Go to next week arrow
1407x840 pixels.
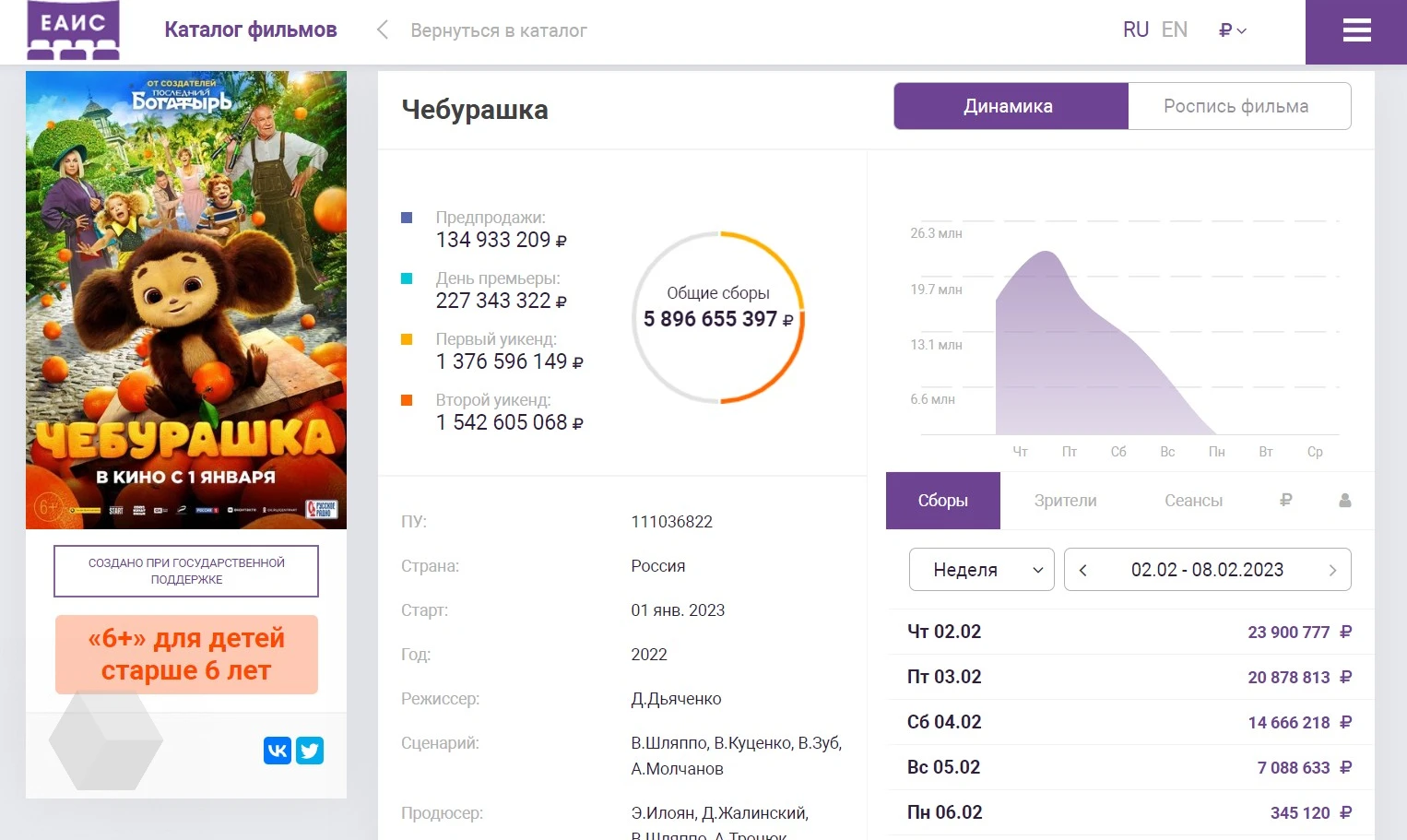1332,570
